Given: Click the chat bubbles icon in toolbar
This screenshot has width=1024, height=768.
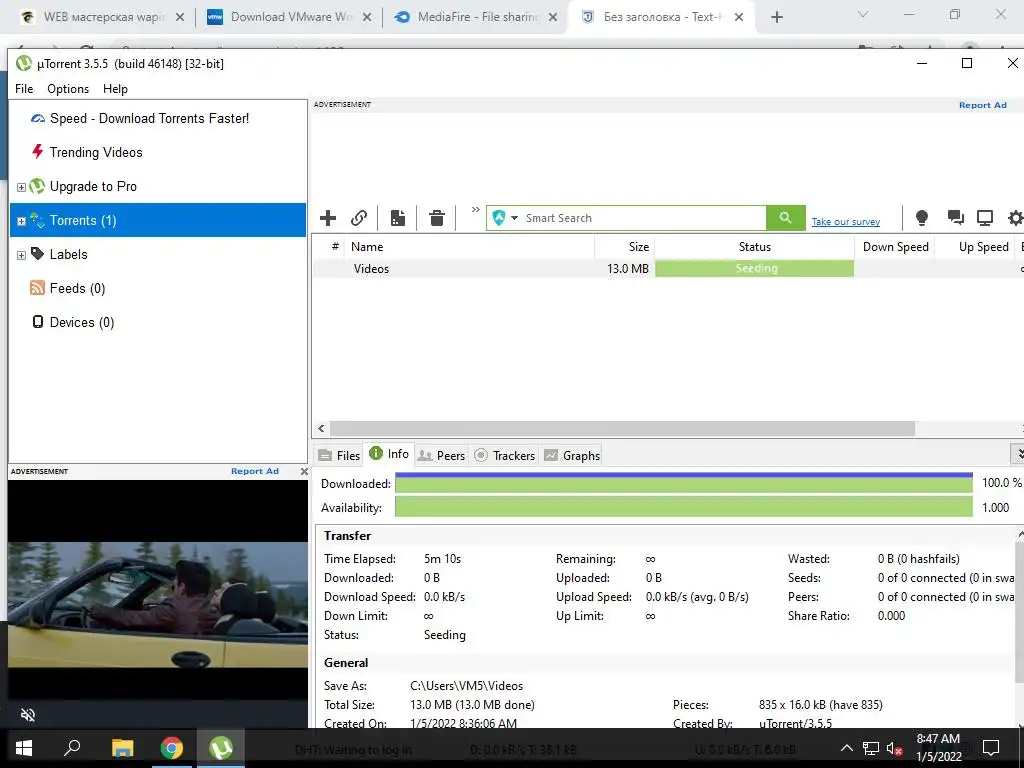Looking at the screenshot, I should click(x=955, y=218).
